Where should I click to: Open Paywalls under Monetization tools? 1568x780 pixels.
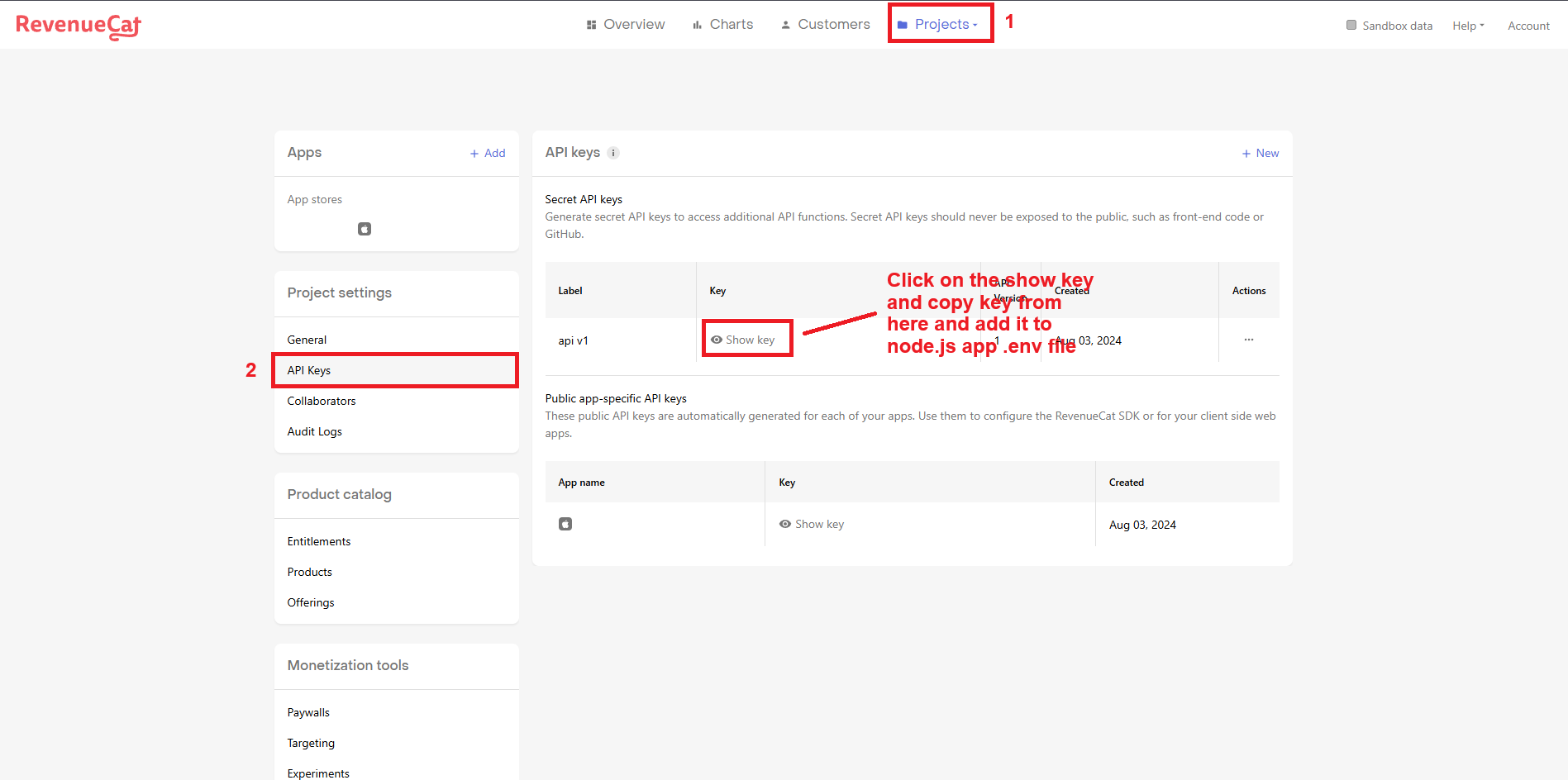tap(308, 712)
